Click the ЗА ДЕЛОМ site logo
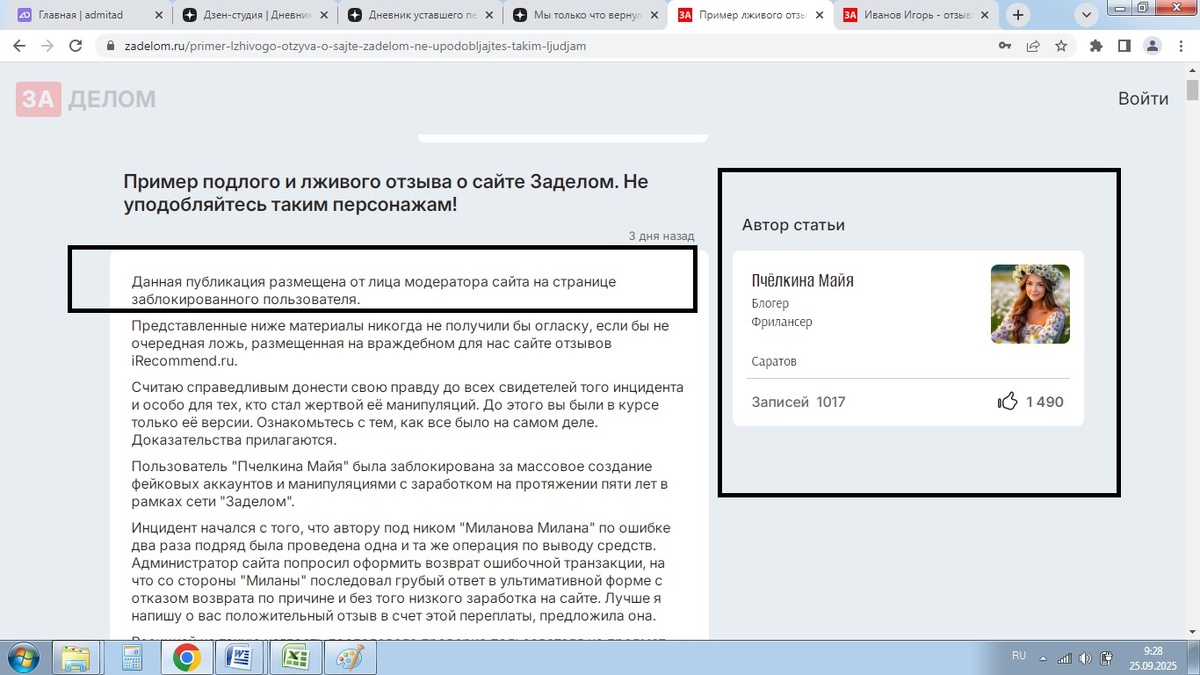The image size is (1200, 675). click(x=86, y=98)
